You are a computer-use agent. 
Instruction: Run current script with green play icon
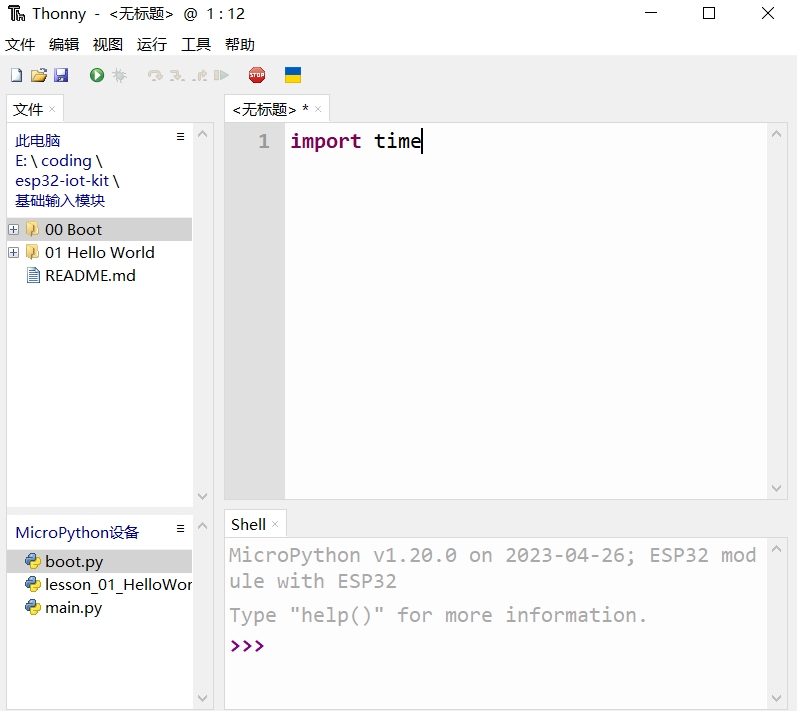(97, 76)
